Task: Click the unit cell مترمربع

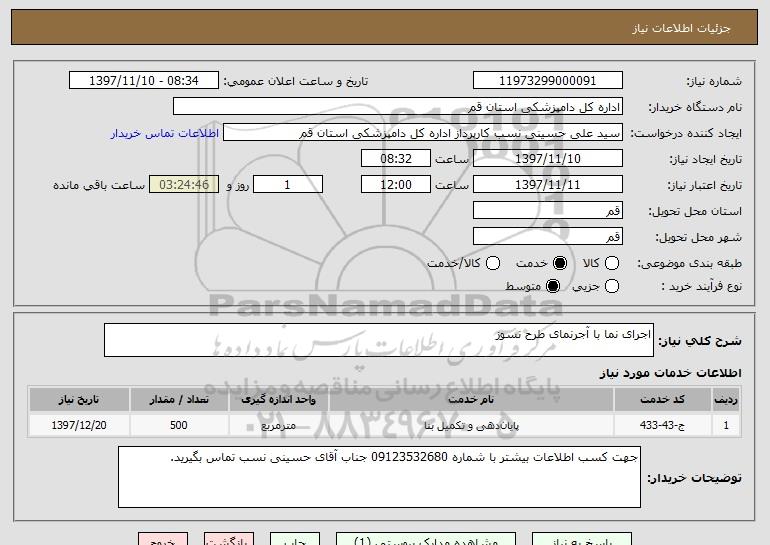Action: click(278, 425)
